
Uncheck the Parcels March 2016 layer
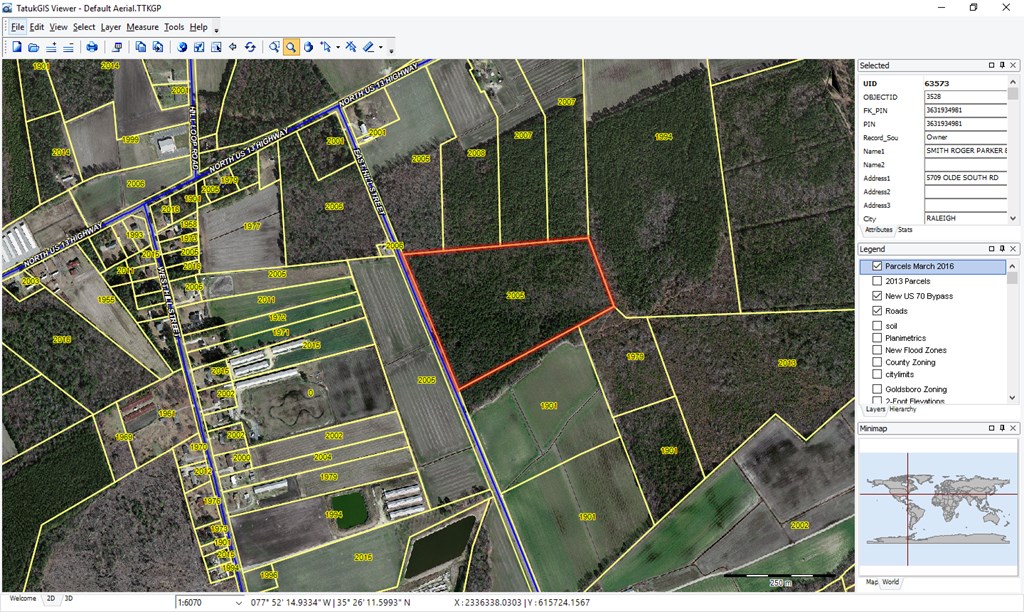click(x=877, y=266)
